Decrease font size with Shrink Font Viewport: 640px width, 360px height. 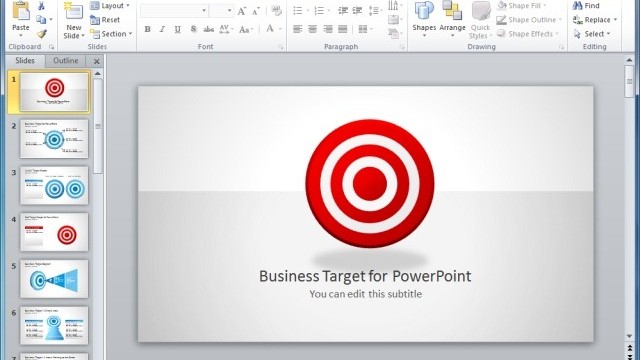click(256, 11)
